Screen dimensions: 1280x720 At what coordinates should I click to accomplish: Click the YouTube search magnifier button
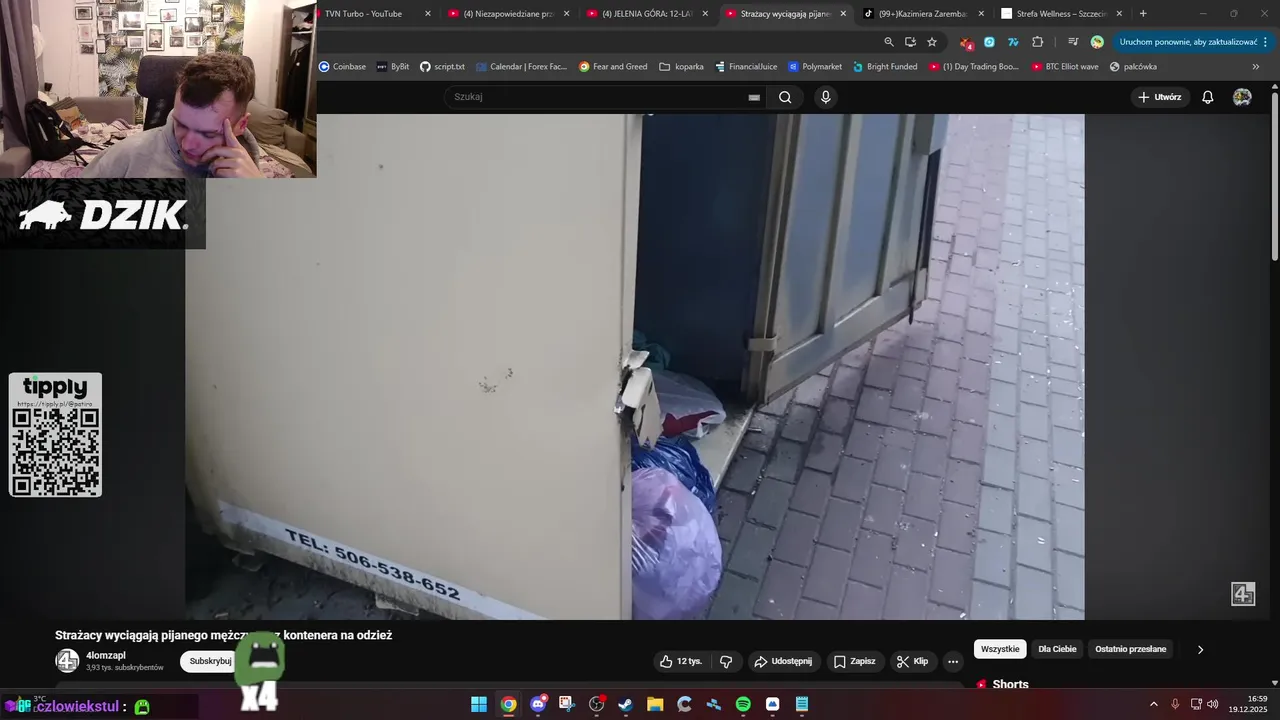785,97
